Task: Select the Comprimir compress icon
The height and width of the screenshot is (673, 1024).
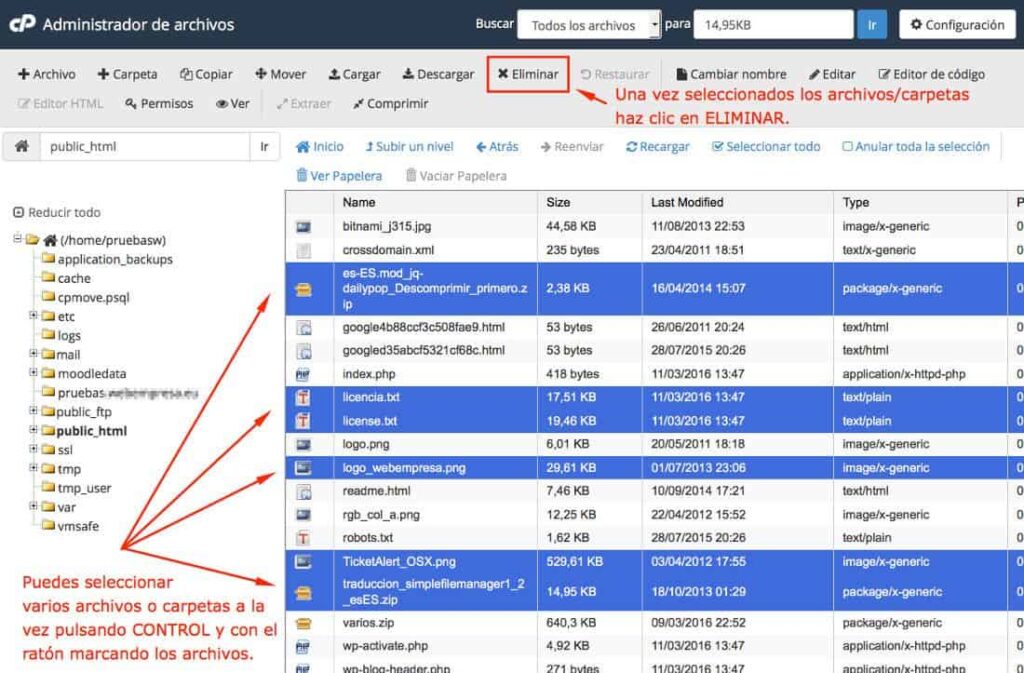Action: point(360,102)
